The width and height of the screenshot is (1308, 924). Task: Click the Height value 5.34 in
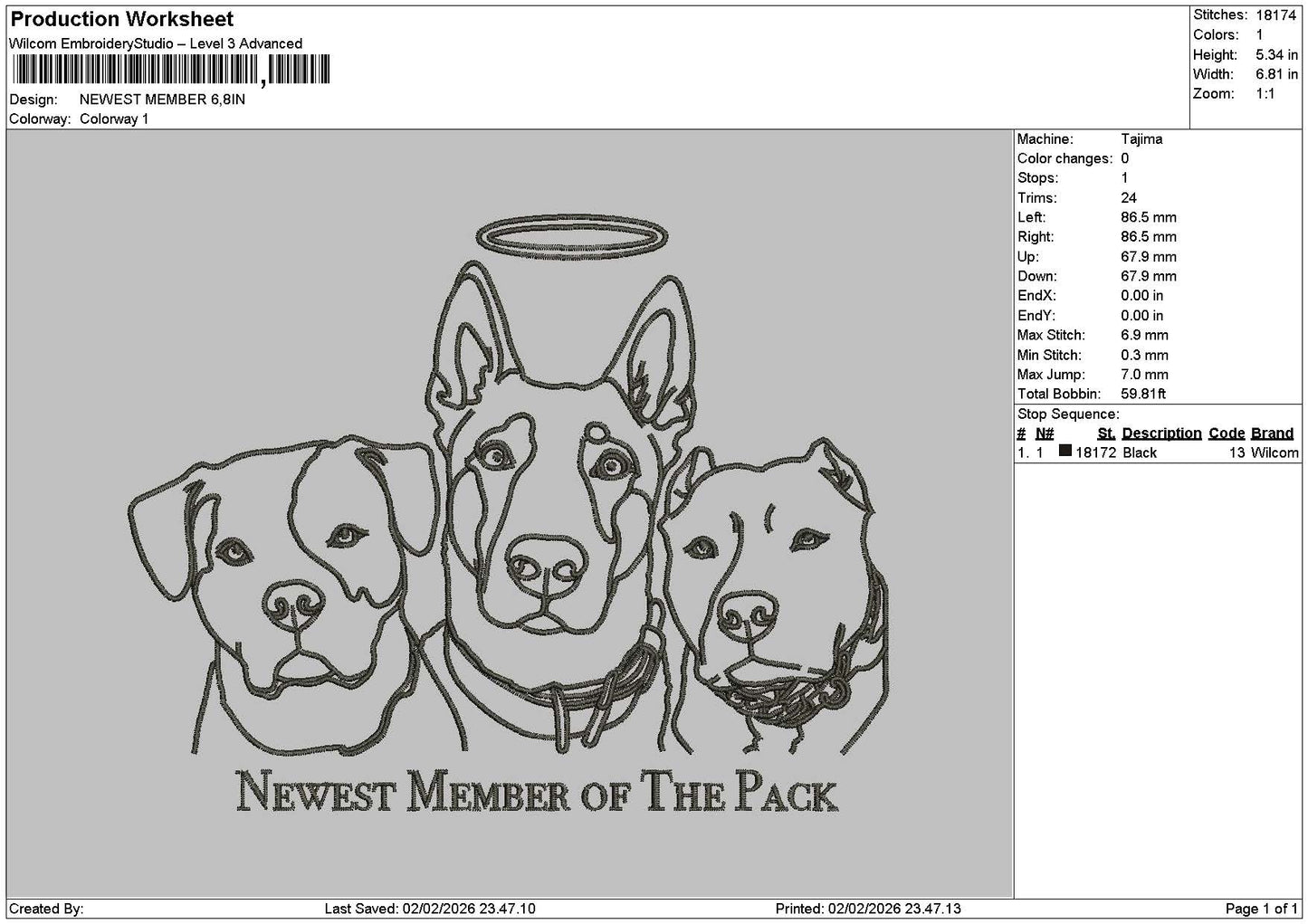[x=1276, y=55]
